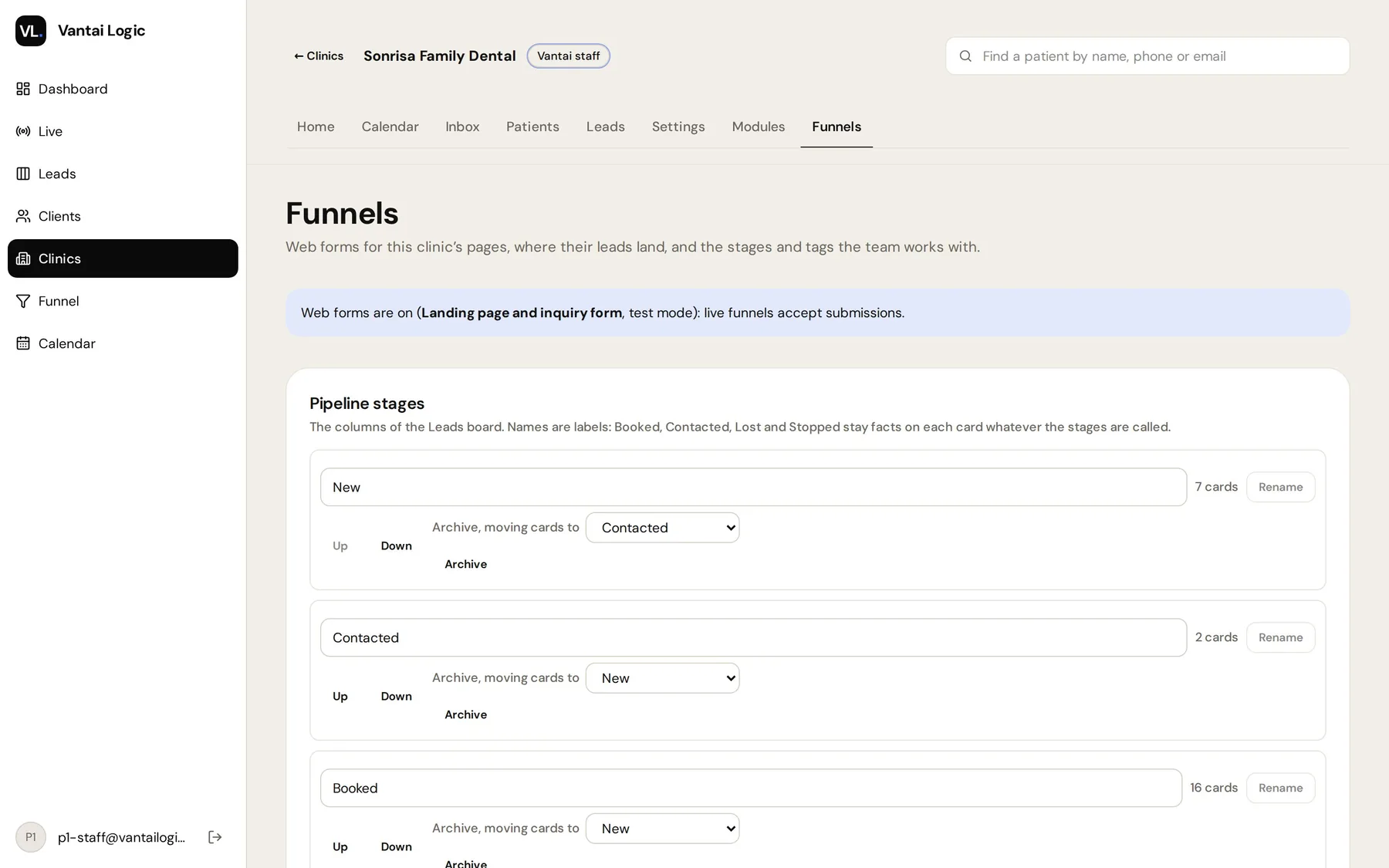The width and height of the screenshot is (1389, 868).
Task: Go back via the Clinics link
Action: click(x=319, y=56)
